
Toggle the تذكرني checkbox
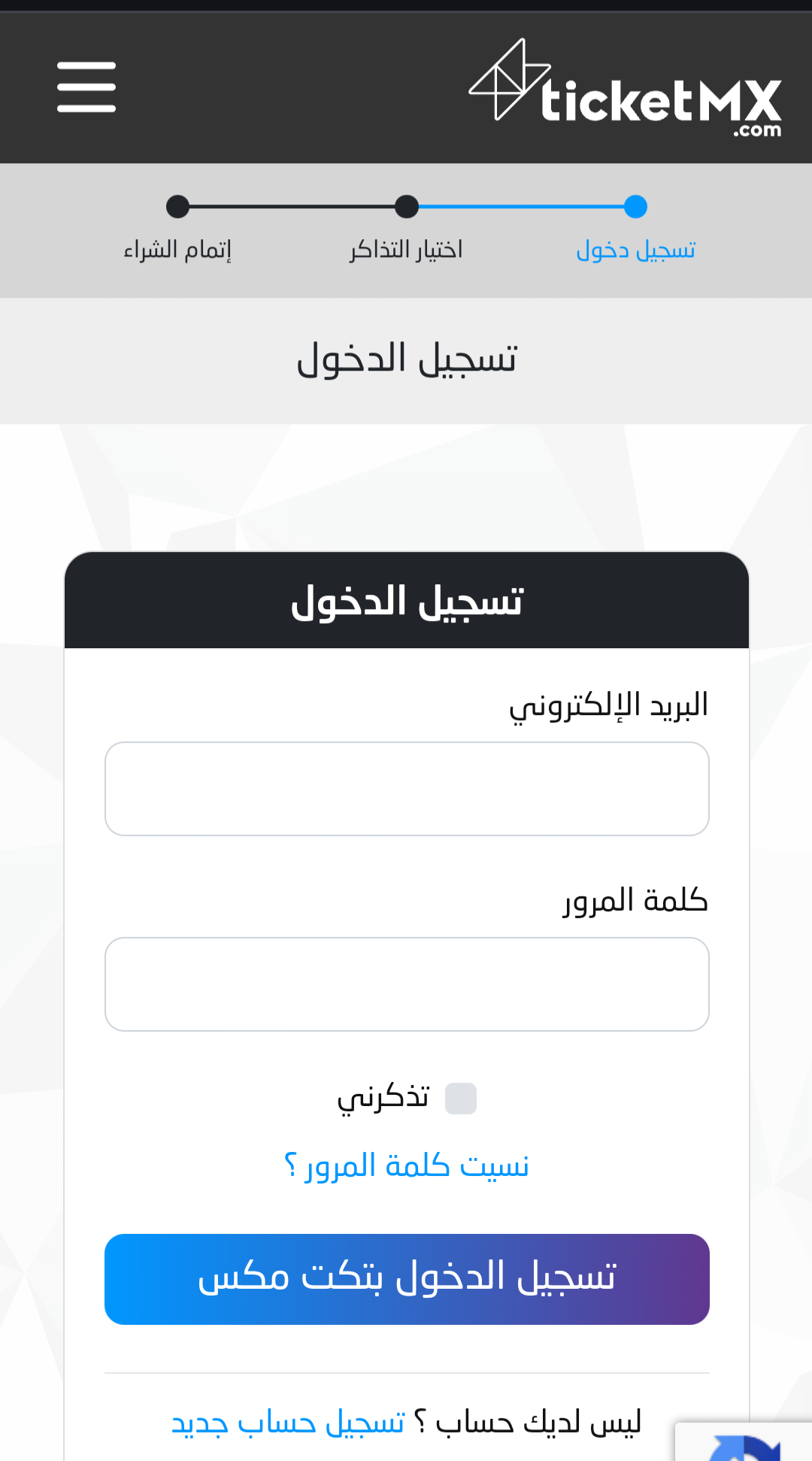461,1099
